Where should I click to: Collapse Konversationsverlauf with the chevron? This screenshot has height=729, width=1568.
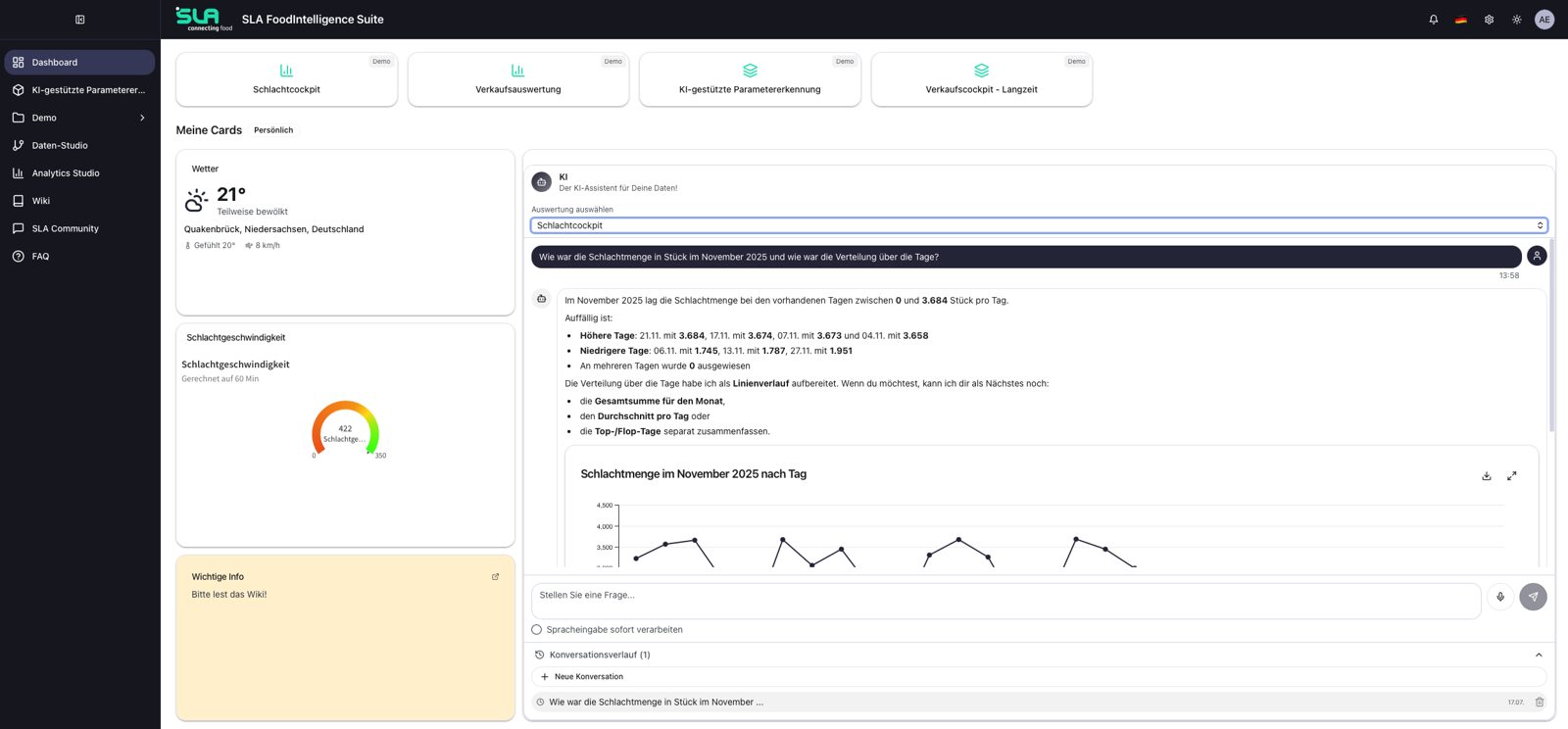1539,655
